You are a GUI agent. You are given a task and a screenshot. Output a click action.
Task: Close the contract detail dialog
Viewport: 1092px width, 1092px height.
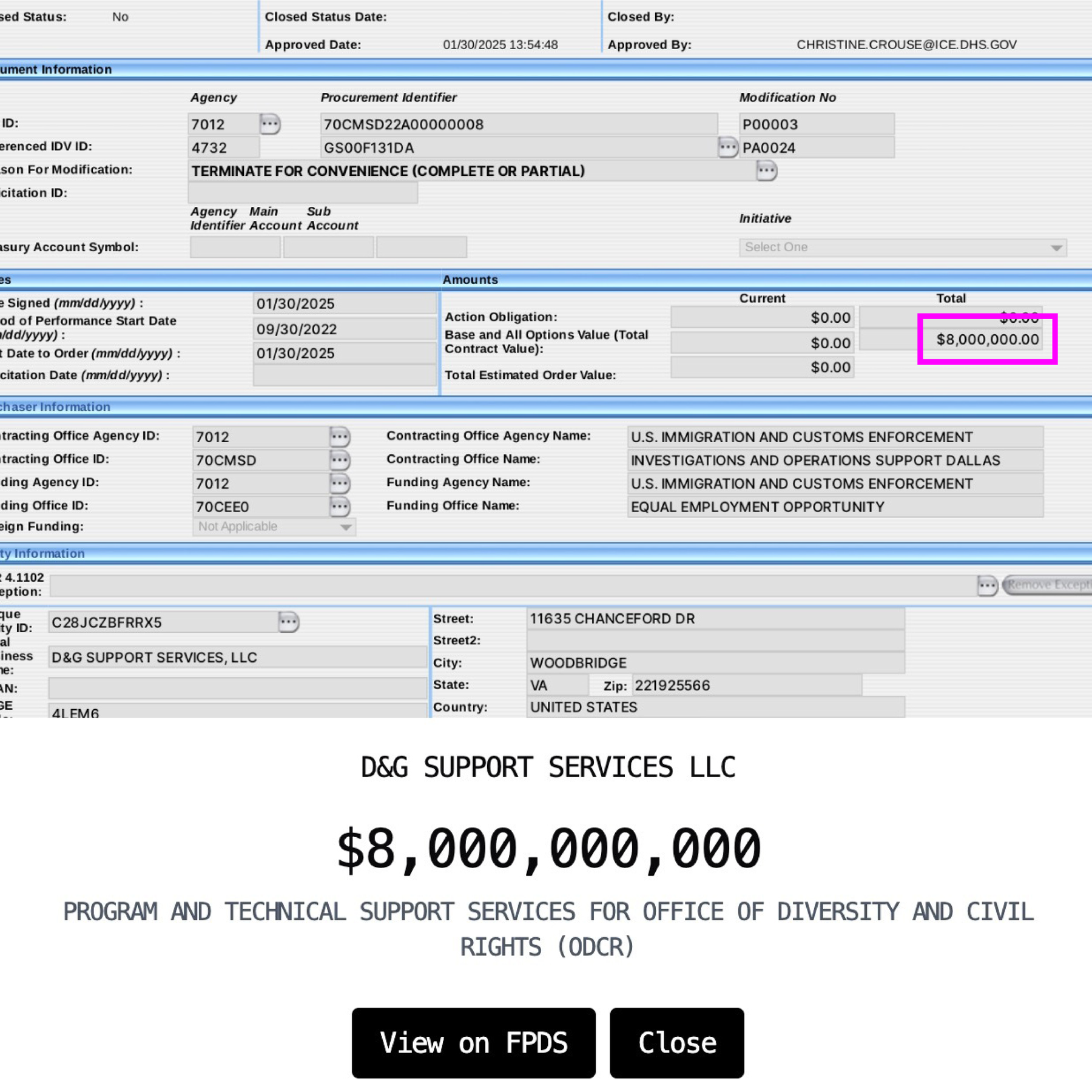click(676, 1042)
